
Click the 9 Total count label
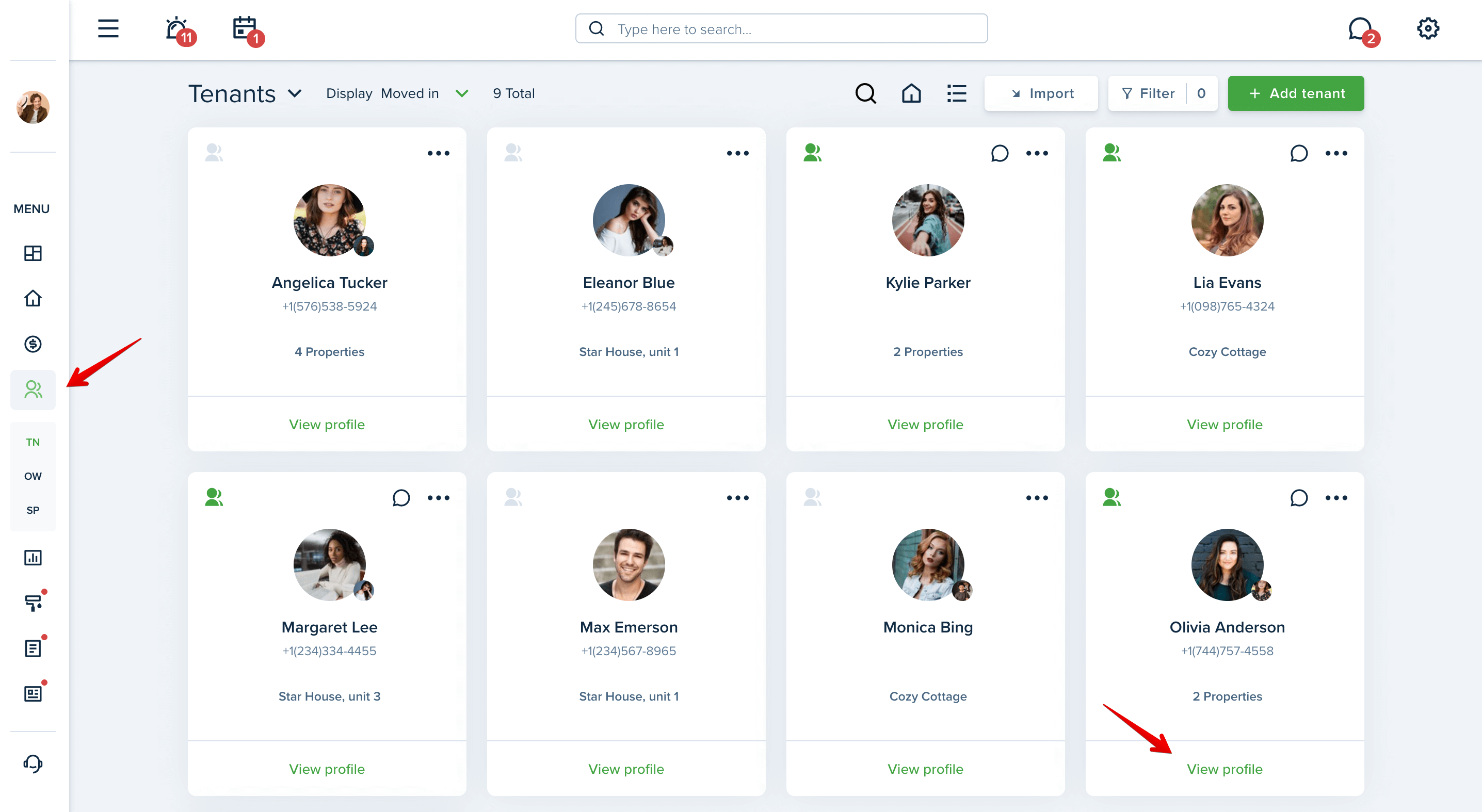point(513,93)
